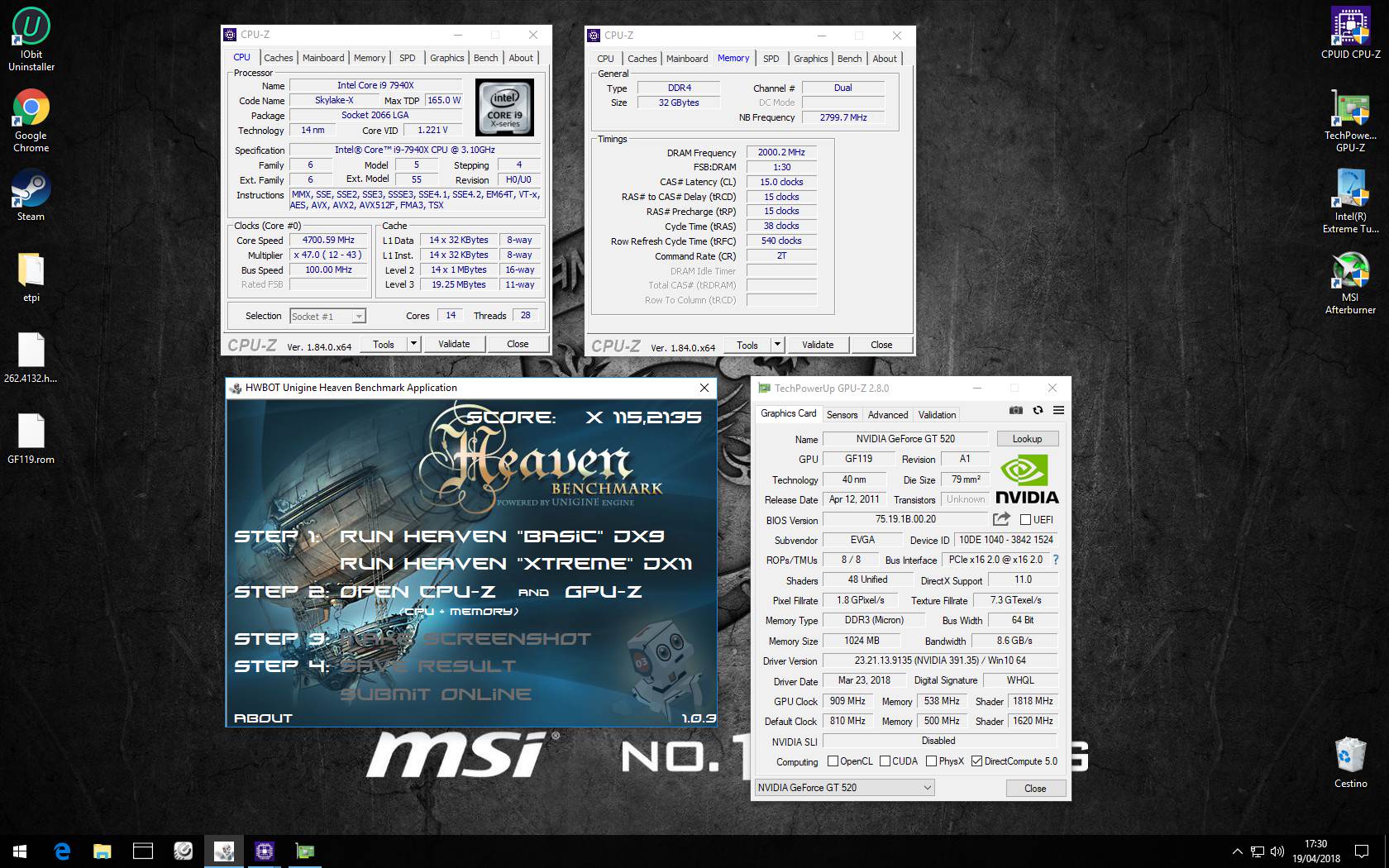The width and height of the screenshot is (1389, 868).
Task: Switch to the Advanced tab in GPU-Z
Action: pos(888,415)
